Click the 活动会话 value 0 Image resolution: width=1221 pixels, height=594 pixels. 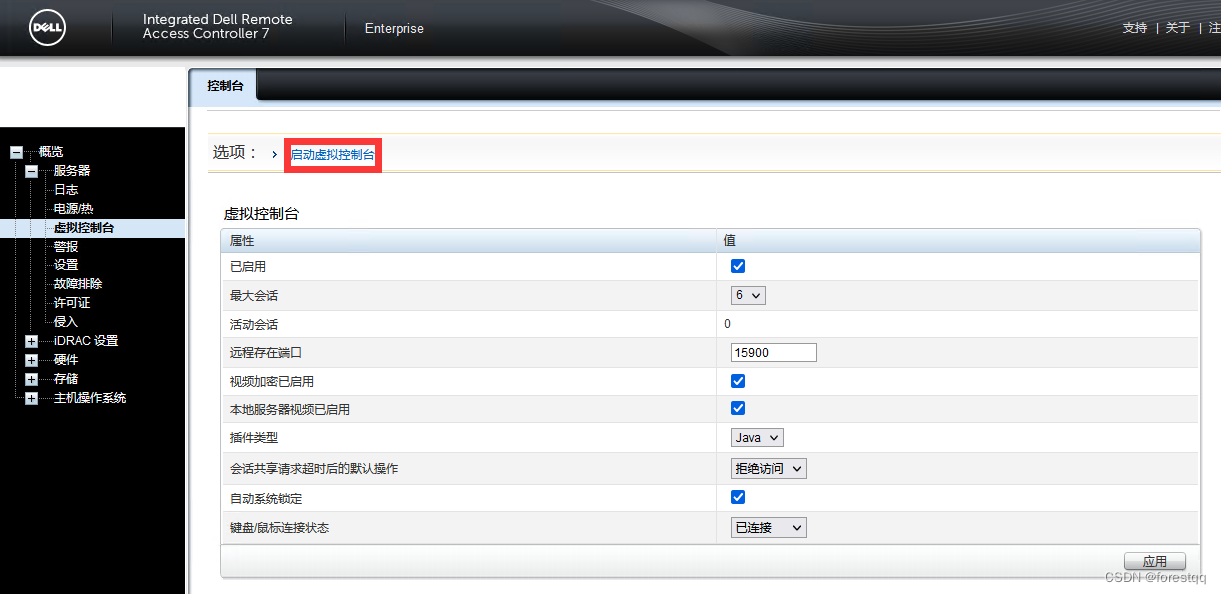[x=727, y=324]
